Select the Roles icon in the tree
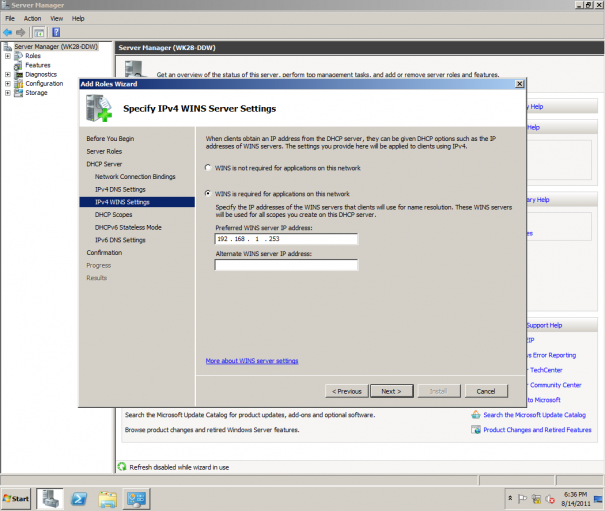Viewport: 605px width, 511px height. pos(19,56)
